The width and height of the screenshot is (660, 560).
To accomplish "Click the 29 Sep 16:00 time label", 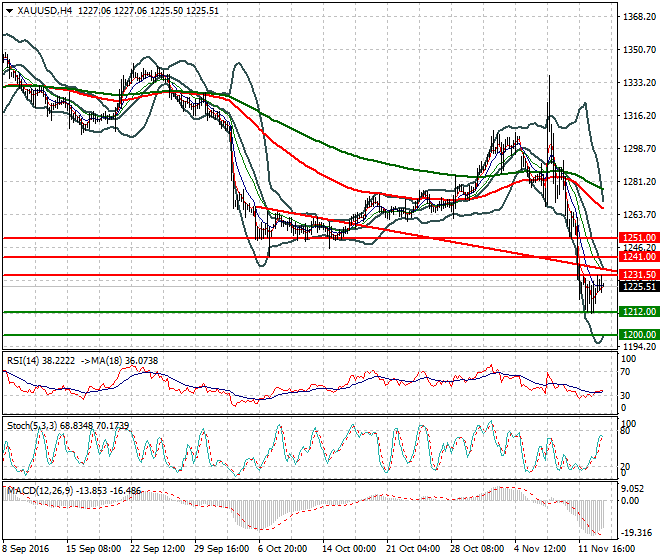I will (x=221, y=549).
